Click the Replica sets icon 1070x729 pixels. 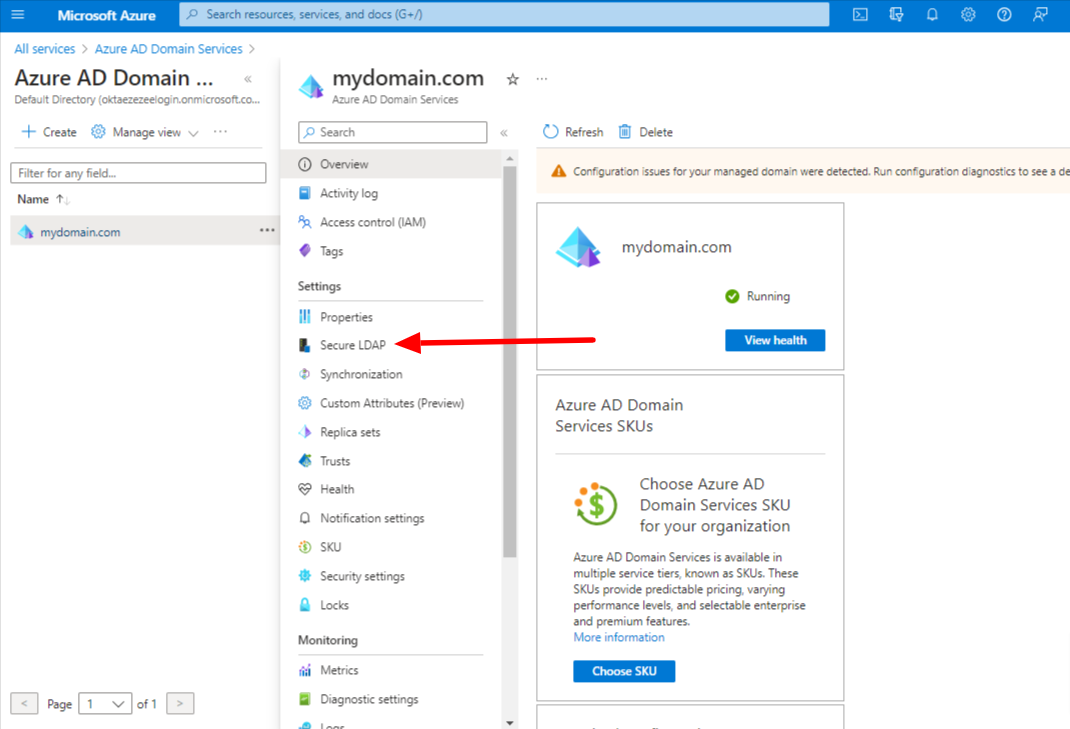[x=305, y=432]
